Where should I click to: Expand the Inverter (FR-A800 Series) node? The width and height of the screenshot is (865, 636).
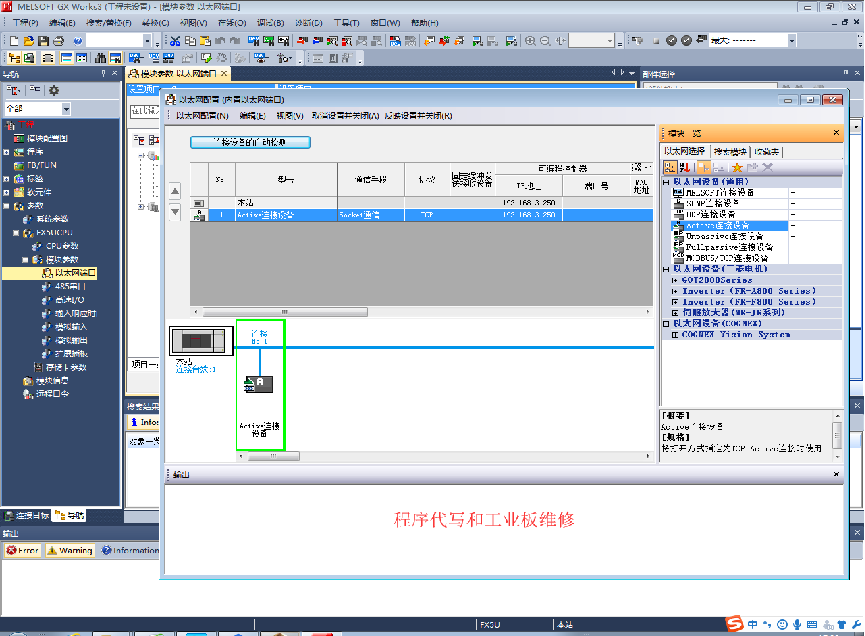click(675, 291)
